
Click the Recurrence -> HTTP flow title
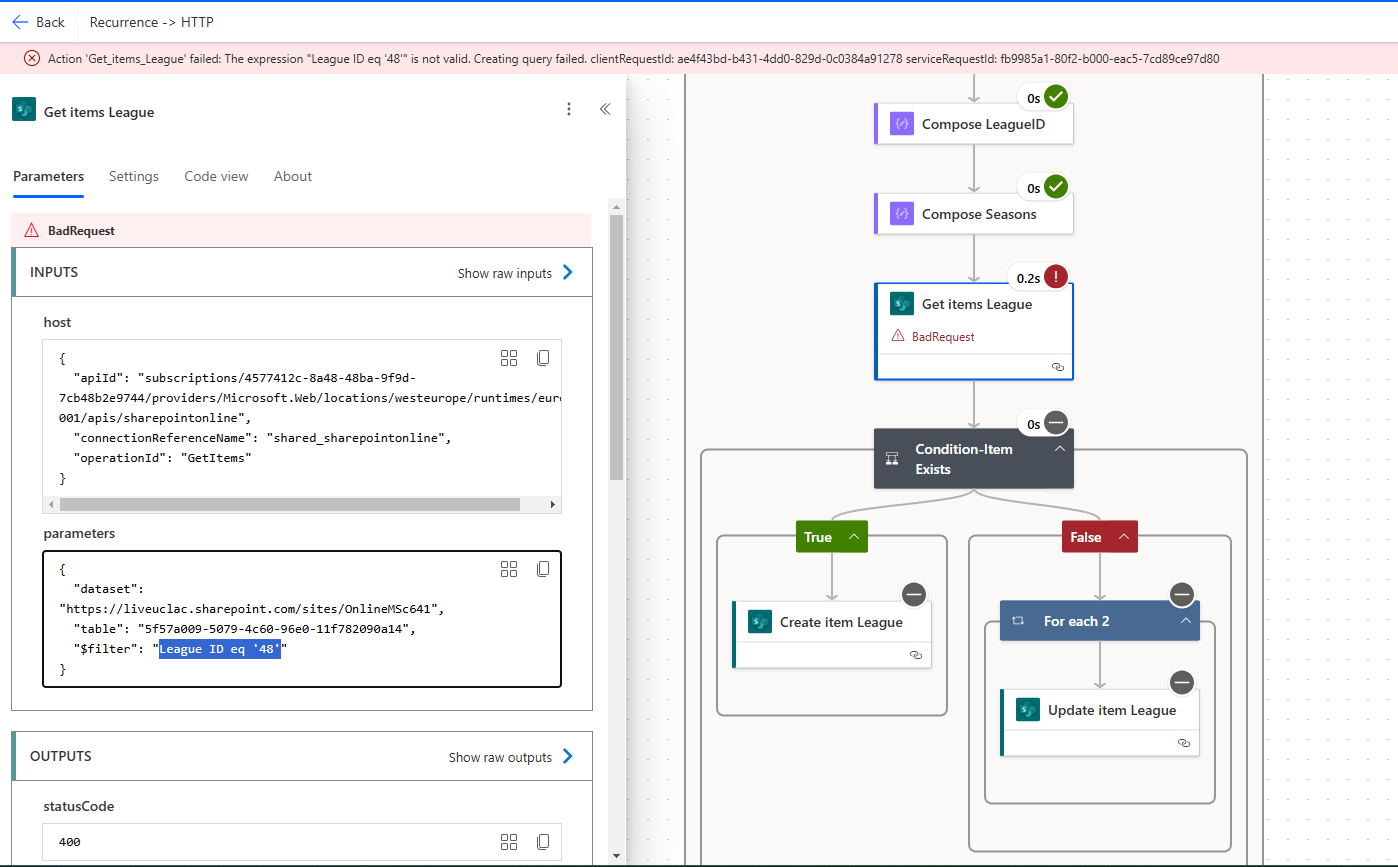point(151,22)
